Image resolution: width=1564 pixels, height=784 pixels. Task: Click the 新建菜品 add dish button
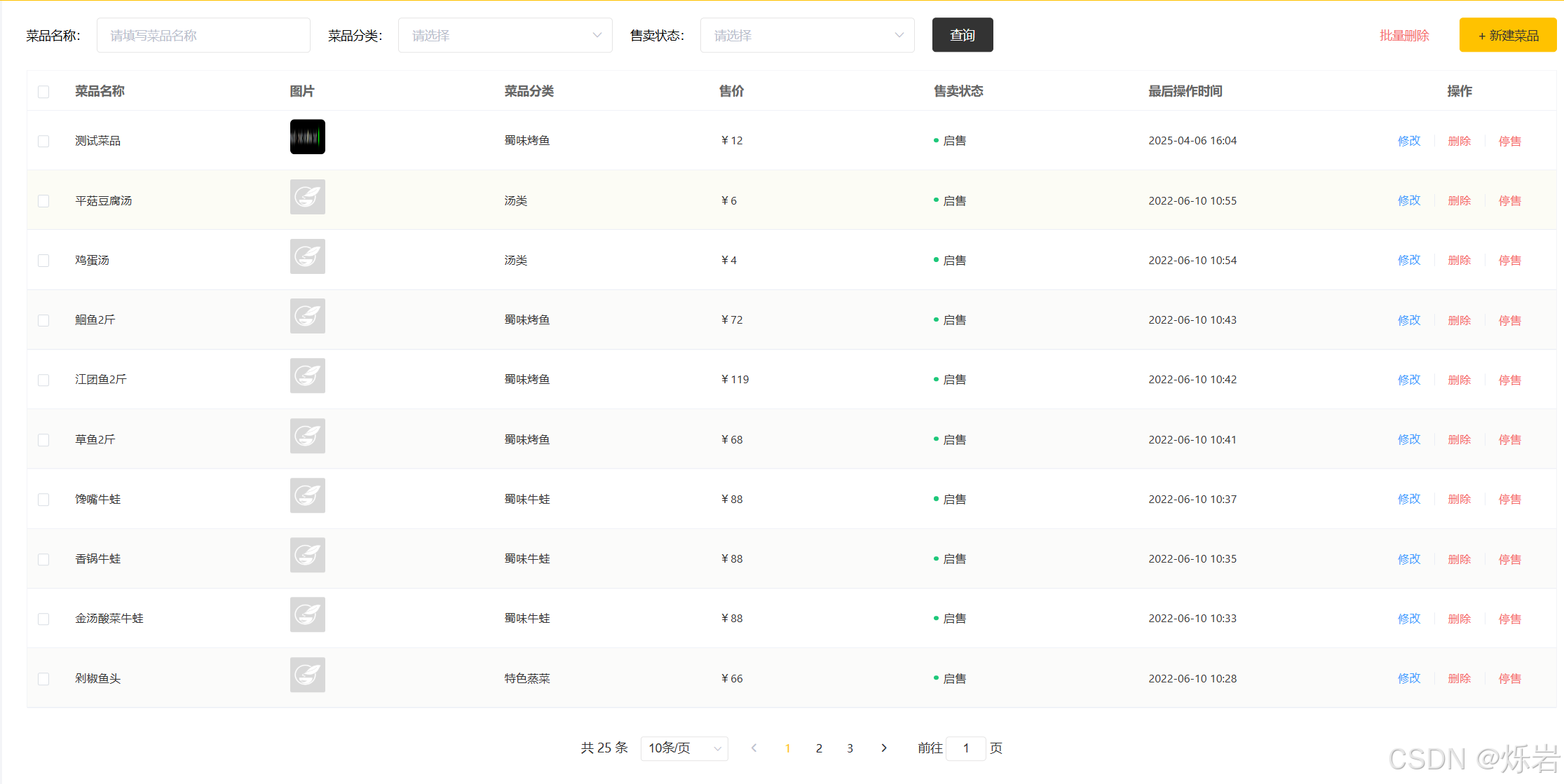pos(1507,35)
